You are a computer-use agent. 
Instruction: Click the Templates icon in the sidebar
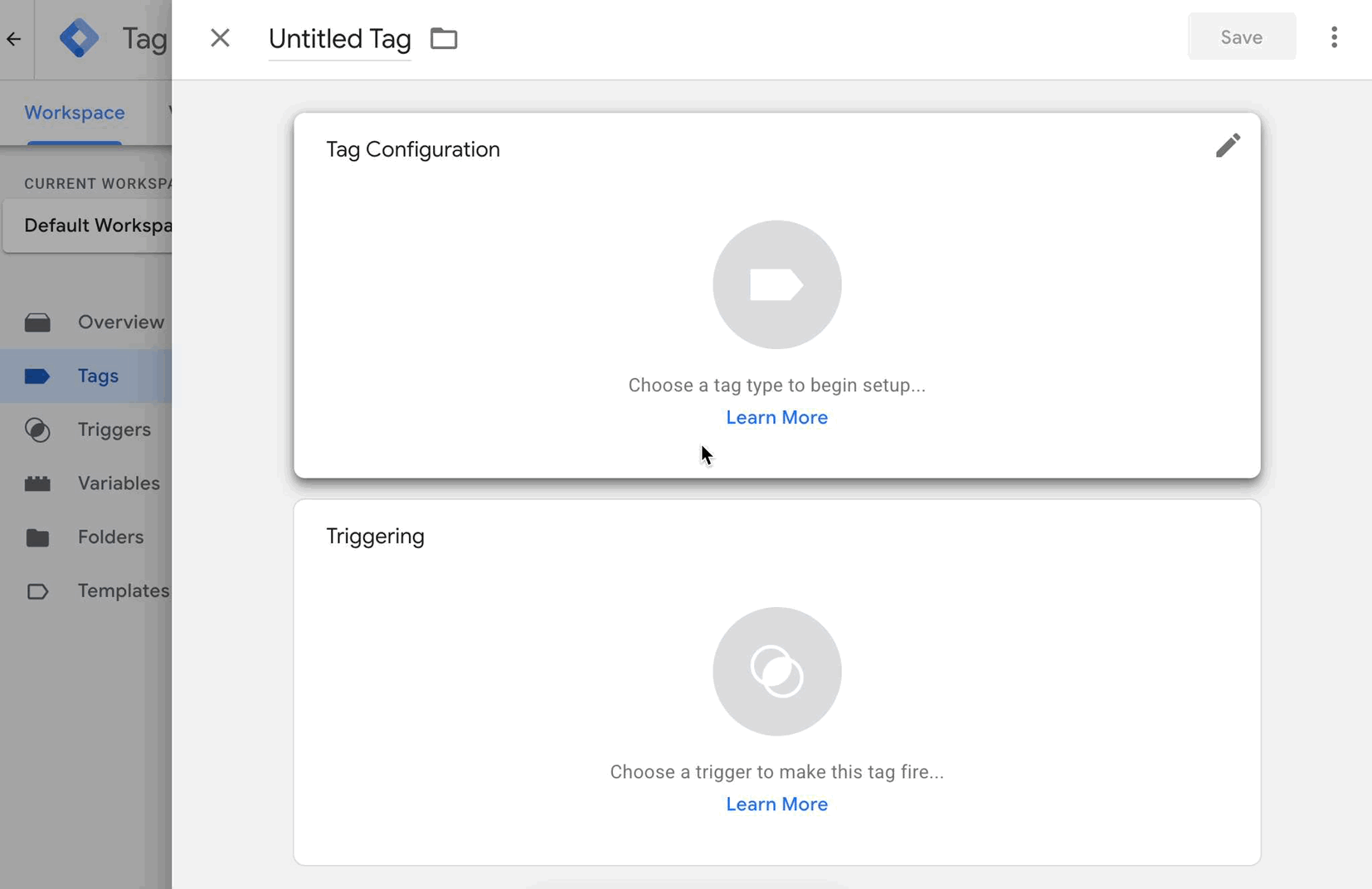click(x=37, y=591)
